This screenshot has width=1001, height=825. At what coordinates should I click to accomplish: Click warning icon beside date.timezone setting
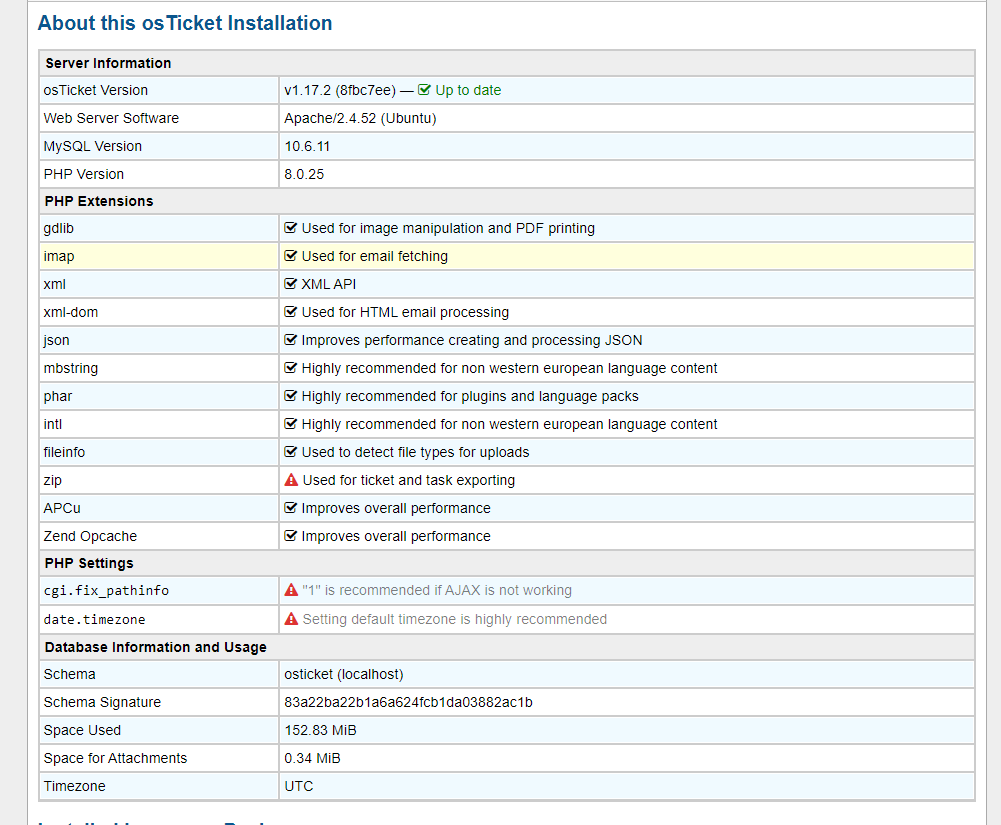point(291,619)
